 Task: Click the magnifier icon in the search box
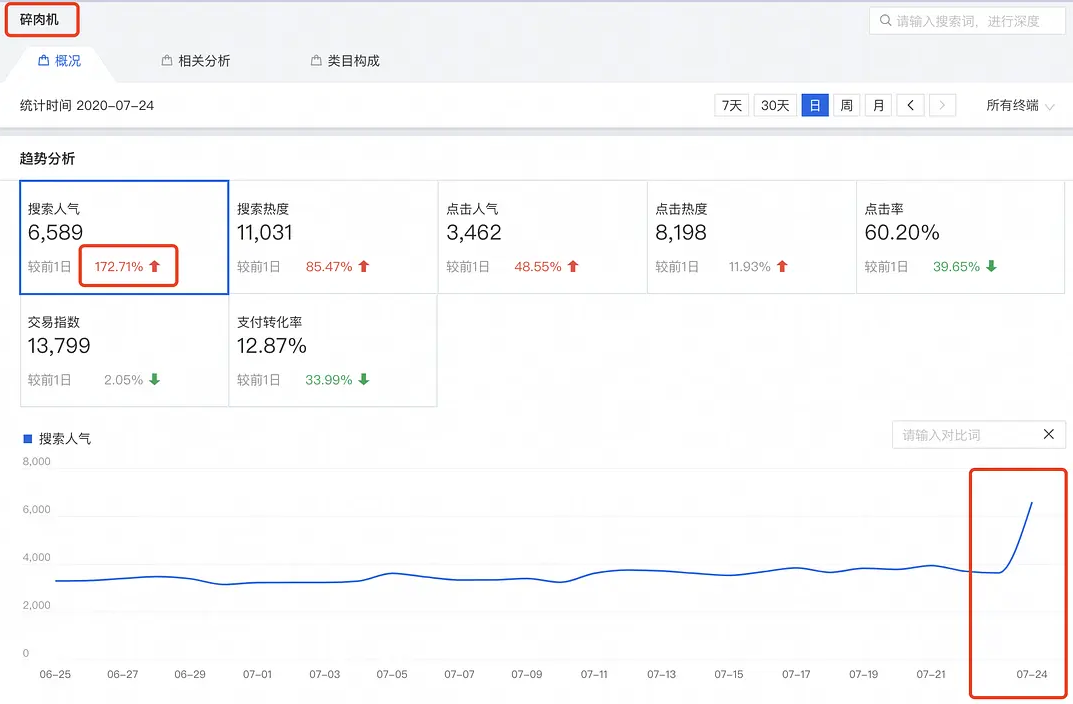click(885, 20)
